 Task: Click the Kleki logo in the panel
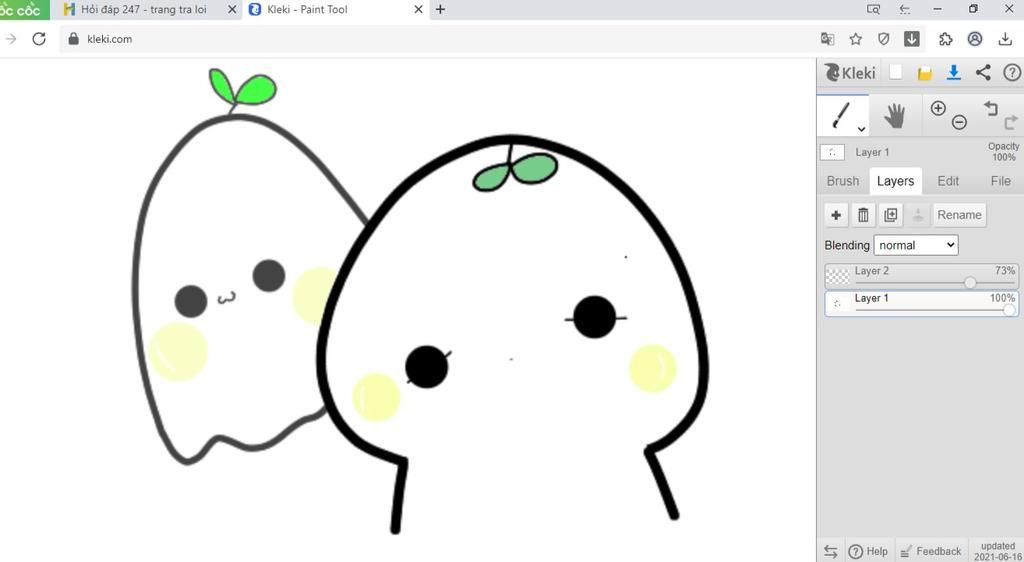[850, 72]
